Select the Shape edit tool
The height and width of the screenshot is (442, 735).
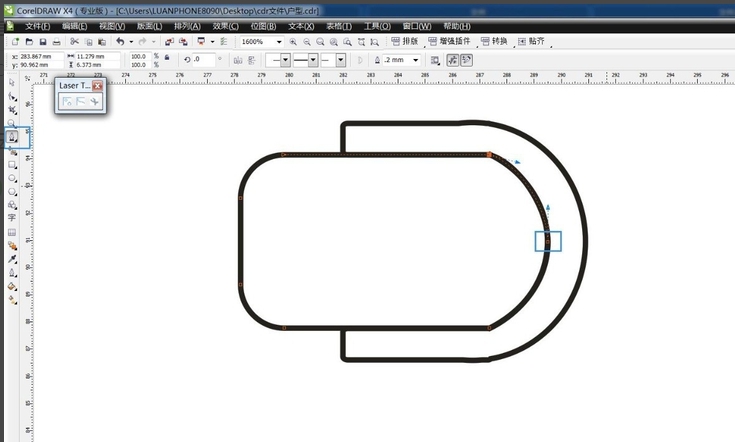click(12, 96)
